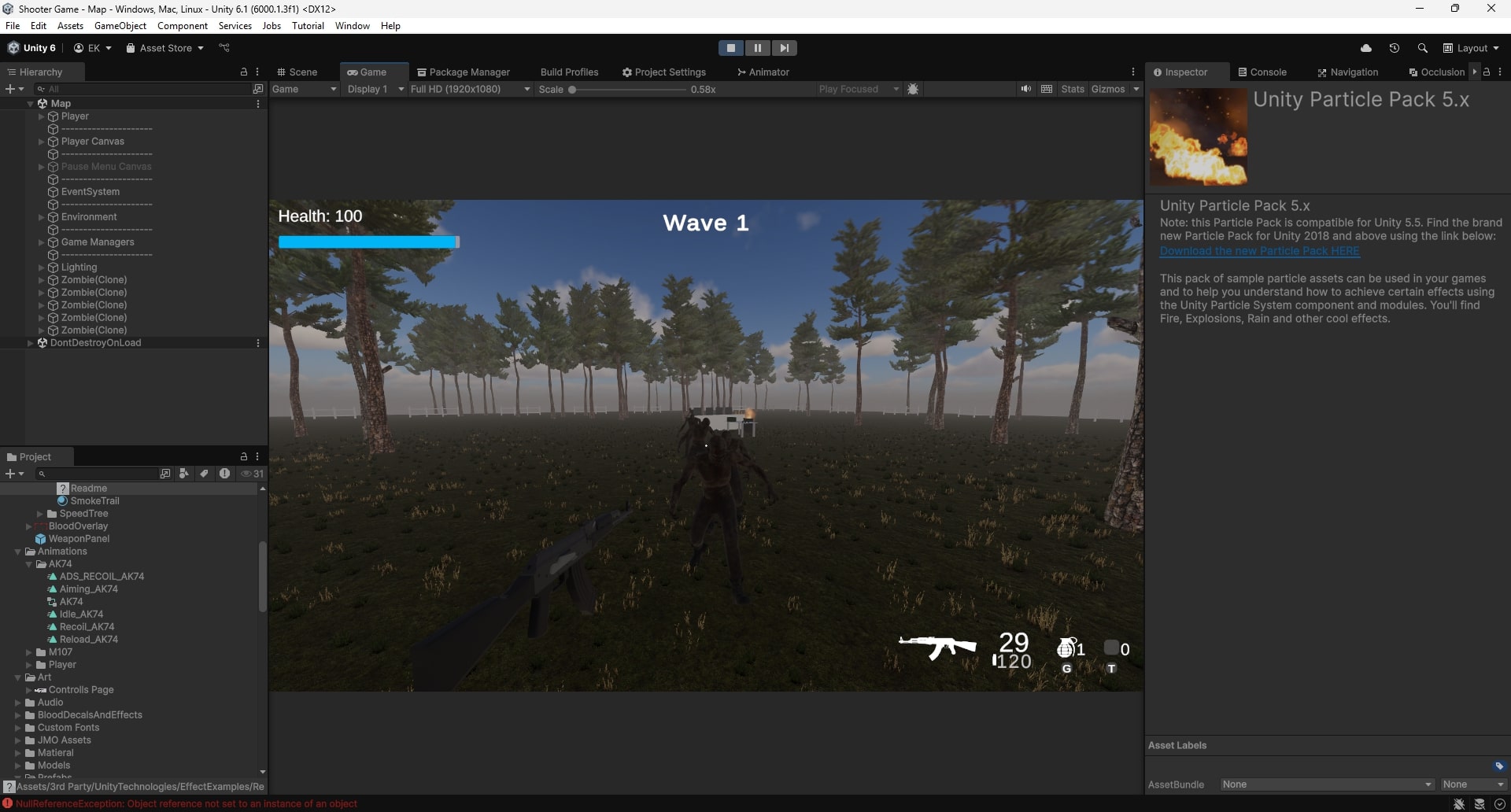Viewport: 1511px width, 812px height.
Task: Toggle the Stats overlay
Action: (1072, 89)
